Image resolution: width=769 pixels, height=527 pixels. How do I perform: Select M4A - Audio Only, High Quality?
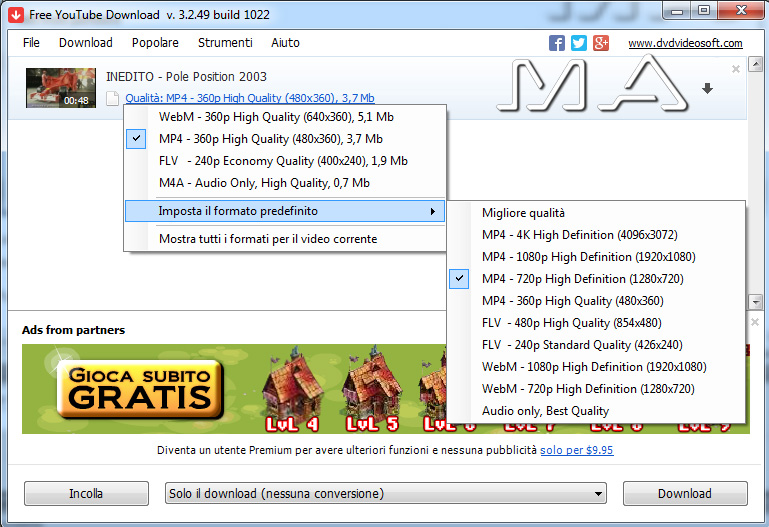coord(284,183)
